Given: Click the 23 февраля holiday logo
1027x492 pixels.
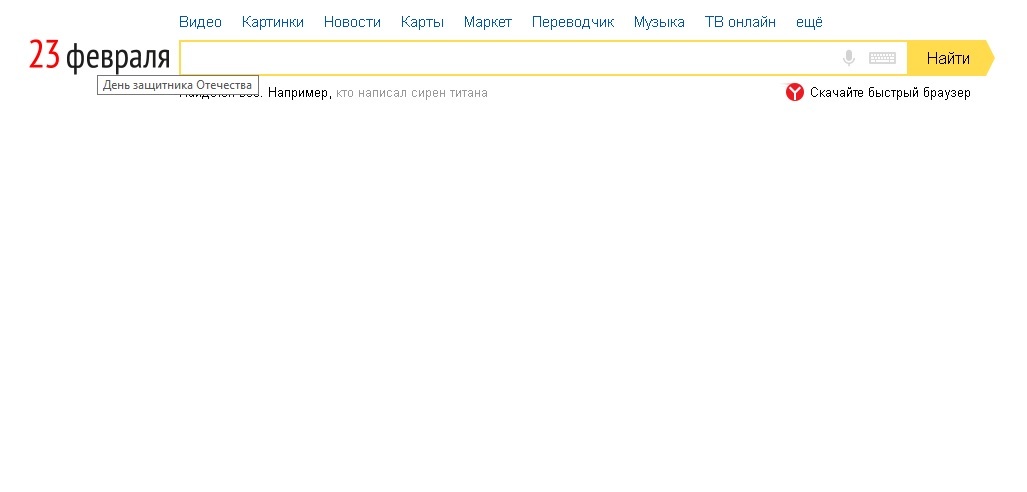Looking at the screenshot, I should (100, 56).
